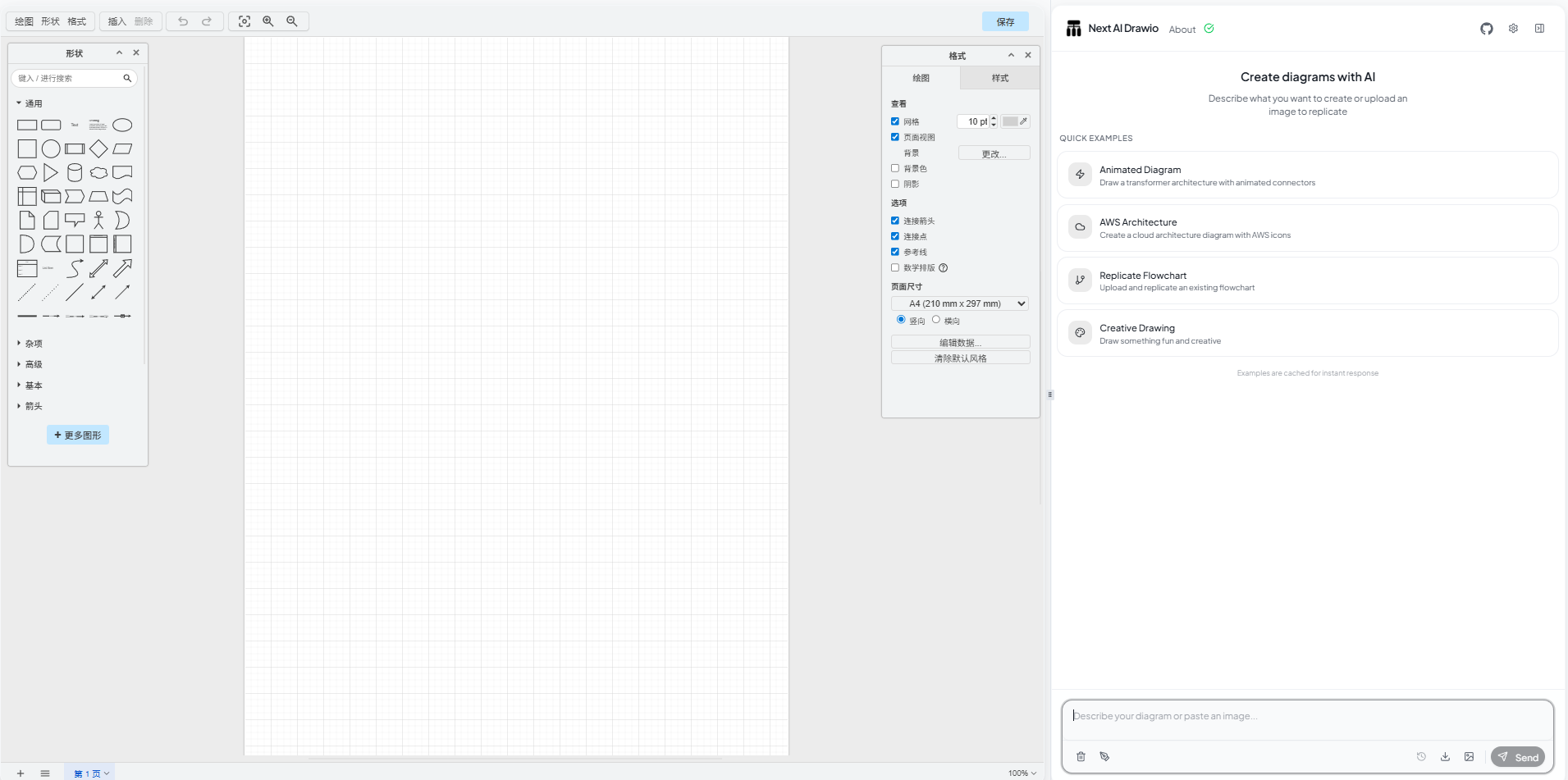Viewport: 1568px width, 780px height.
Task: Open the 形状 menu in the top toolbar
Action: click(49, 21)
